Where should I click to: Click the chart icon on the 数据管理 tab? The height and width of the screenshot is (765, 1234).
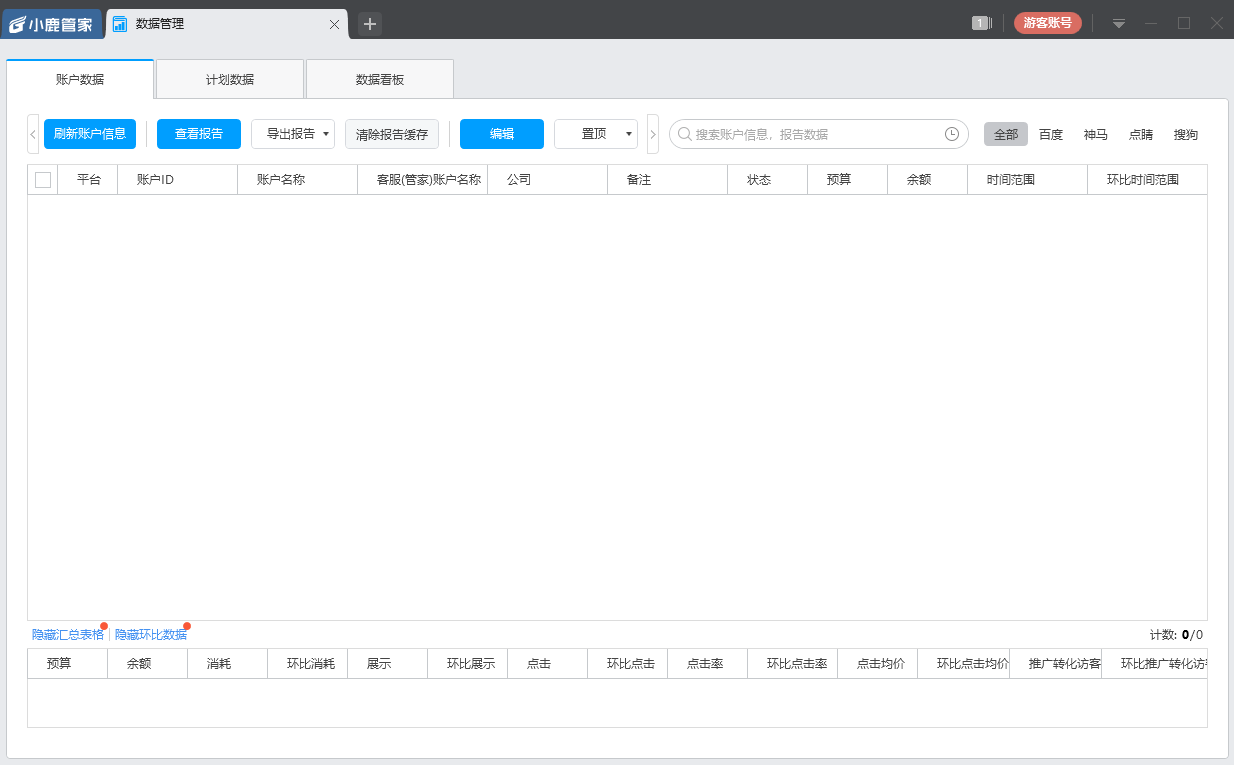[120, 23]
